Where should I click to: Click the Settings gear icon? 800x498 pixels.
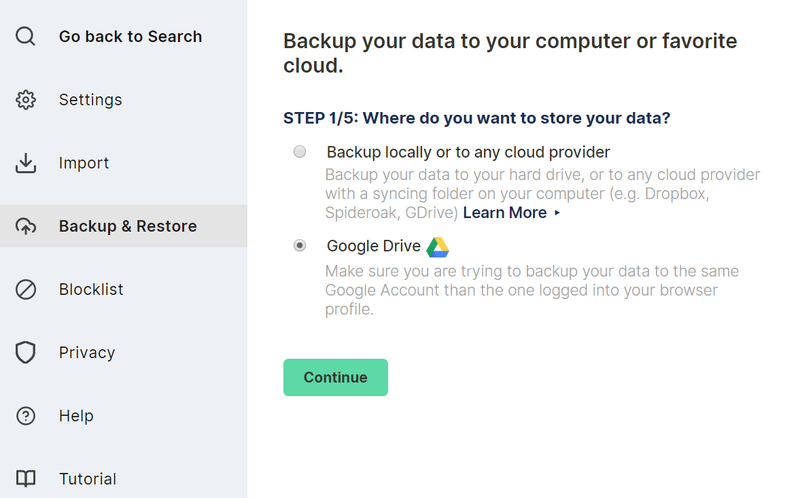[x=26, y=100]
